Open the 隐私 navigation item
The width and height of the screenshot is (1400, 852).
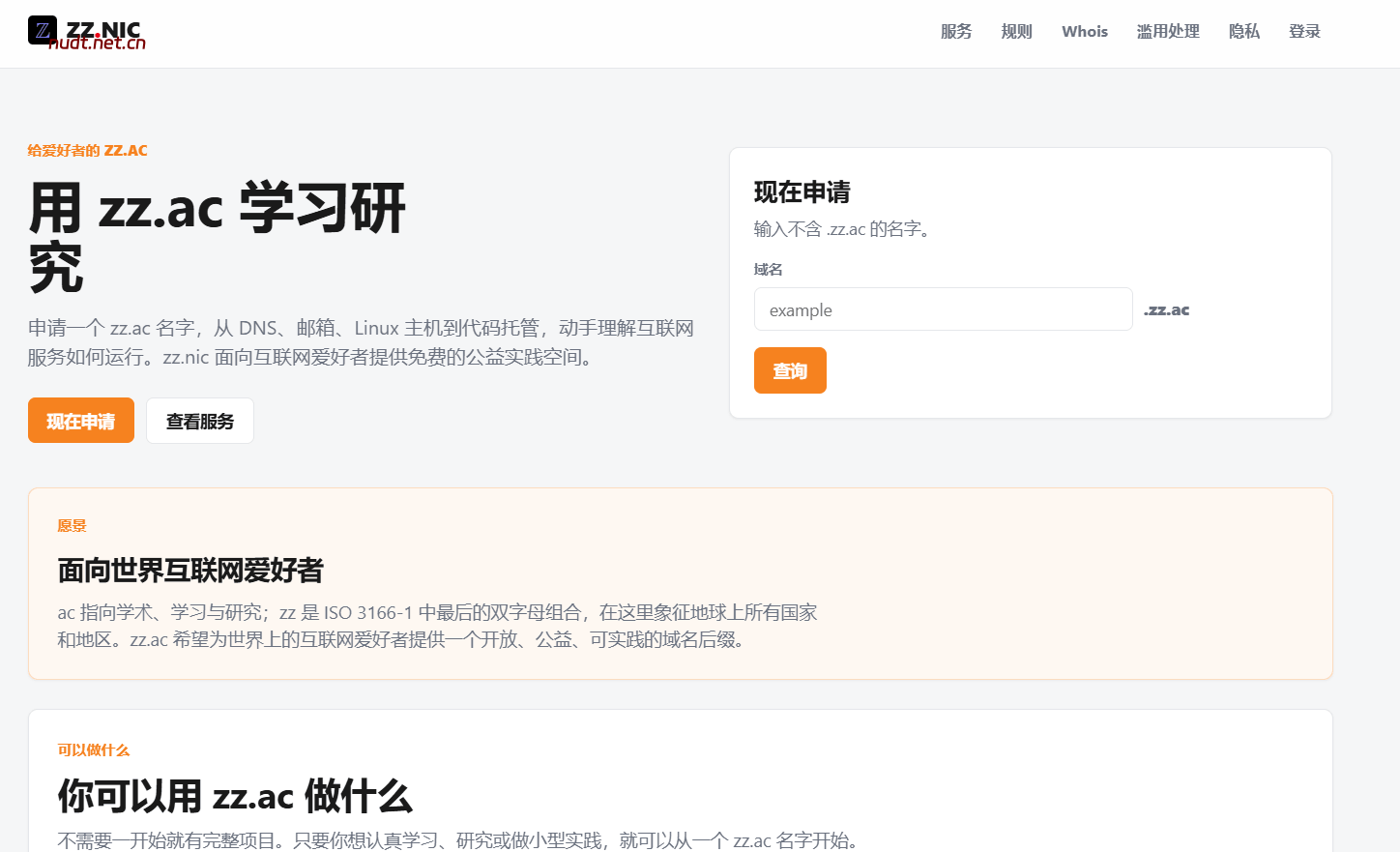click(1244, 31)
